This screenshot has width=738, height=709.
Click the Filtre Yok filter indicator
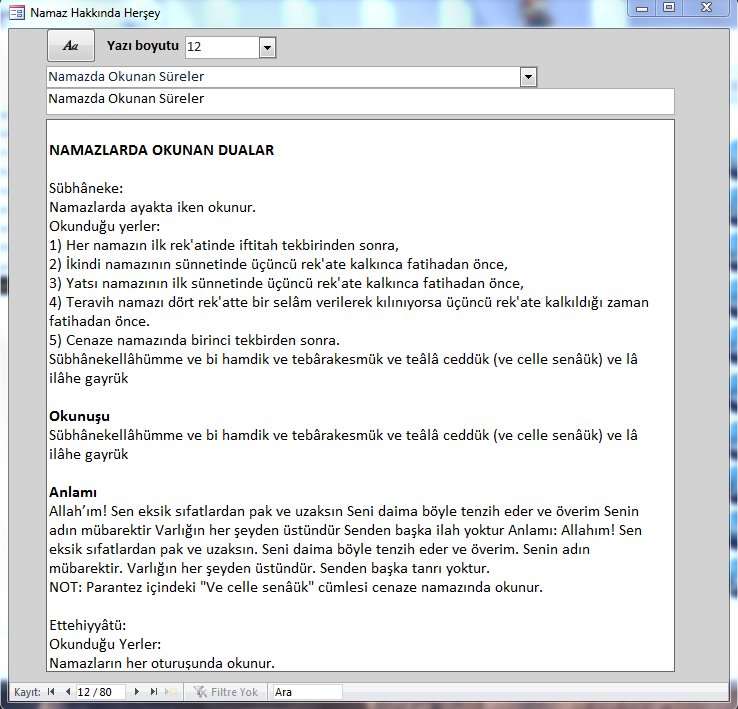(x=227, y=692)
